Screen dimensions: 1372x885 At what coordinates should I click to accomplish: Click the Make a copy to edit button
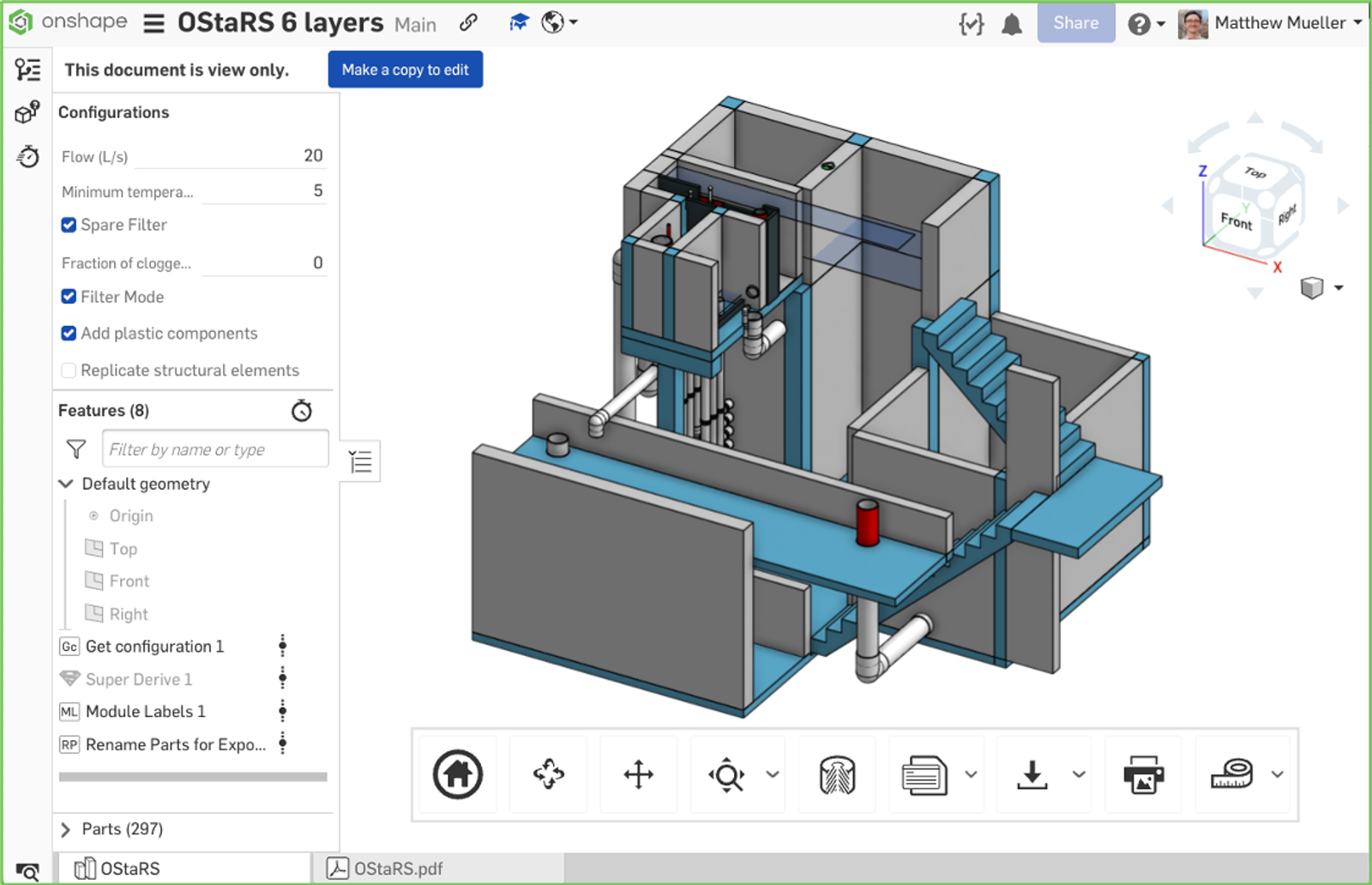[x=405, y=69]
